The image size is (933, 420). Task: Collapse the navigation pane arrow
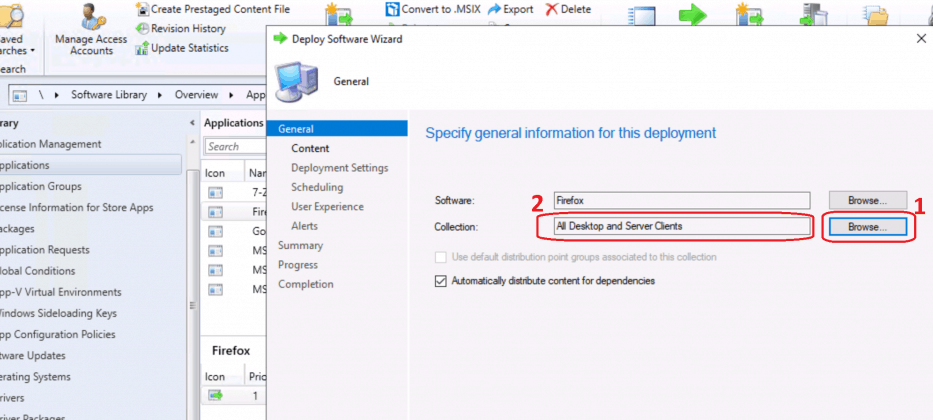pyautogui.click(x=192, y=123)
